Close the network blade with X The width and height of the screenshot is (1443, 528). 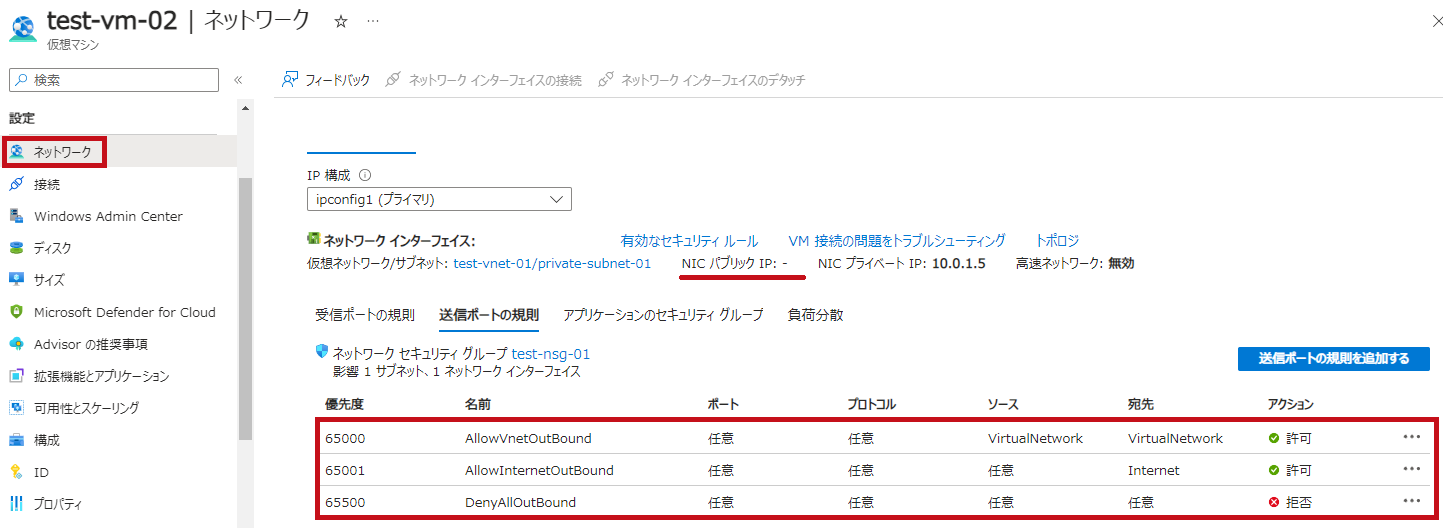coord(1437,21)
